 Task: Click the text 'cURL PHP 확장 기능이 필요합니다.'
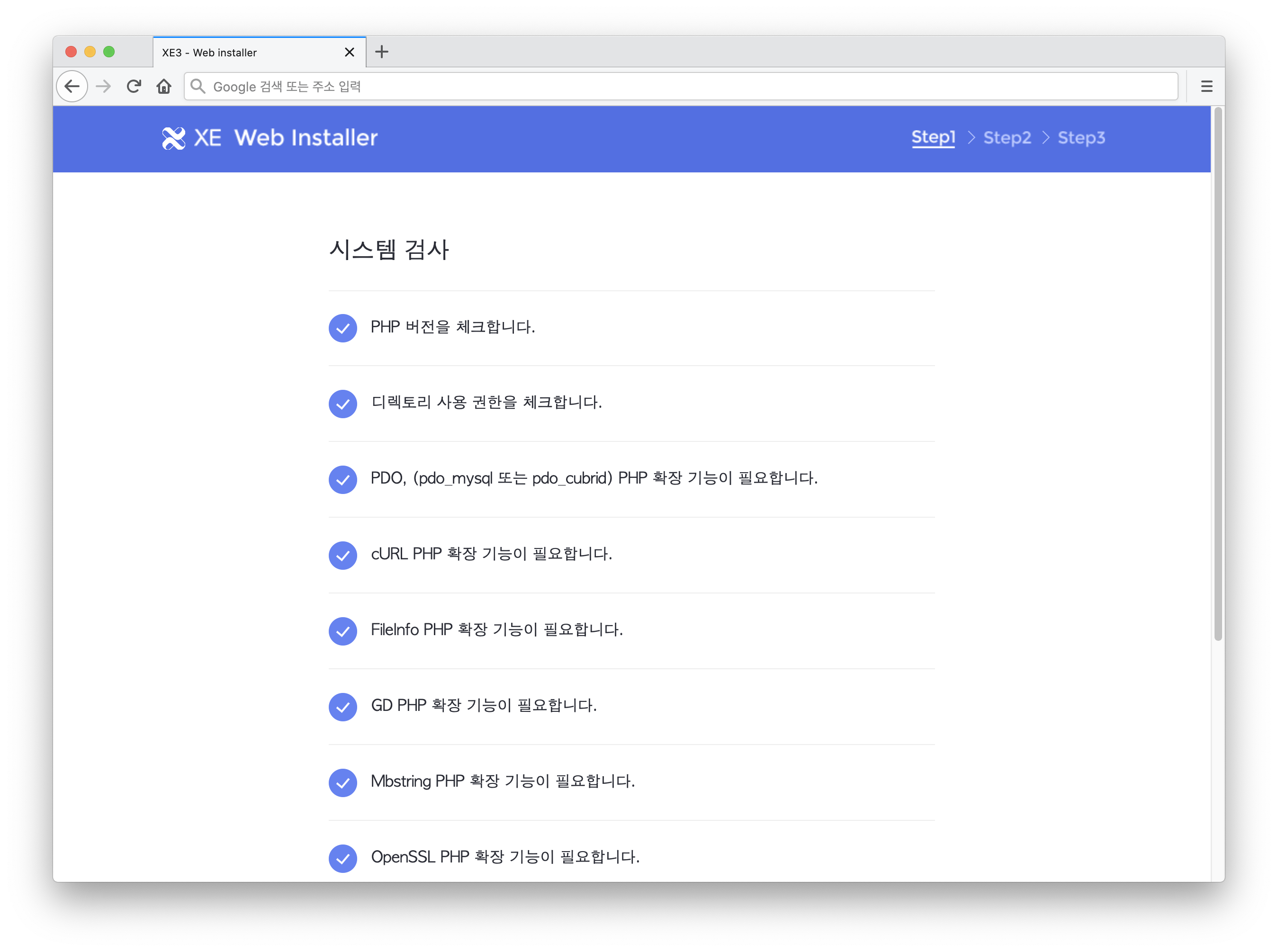(492, 554)
